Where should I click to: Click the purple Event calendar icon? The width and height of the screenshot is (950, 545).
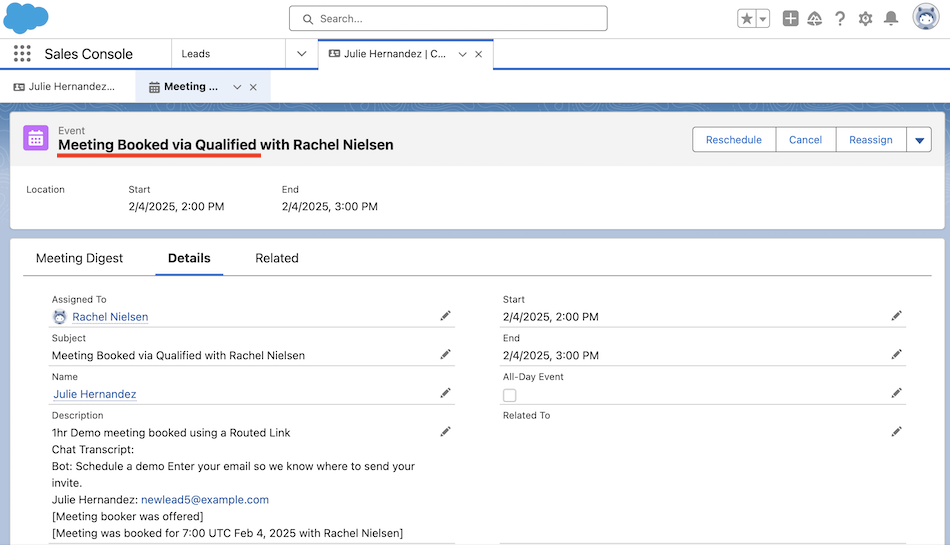[x=36, y=138]
